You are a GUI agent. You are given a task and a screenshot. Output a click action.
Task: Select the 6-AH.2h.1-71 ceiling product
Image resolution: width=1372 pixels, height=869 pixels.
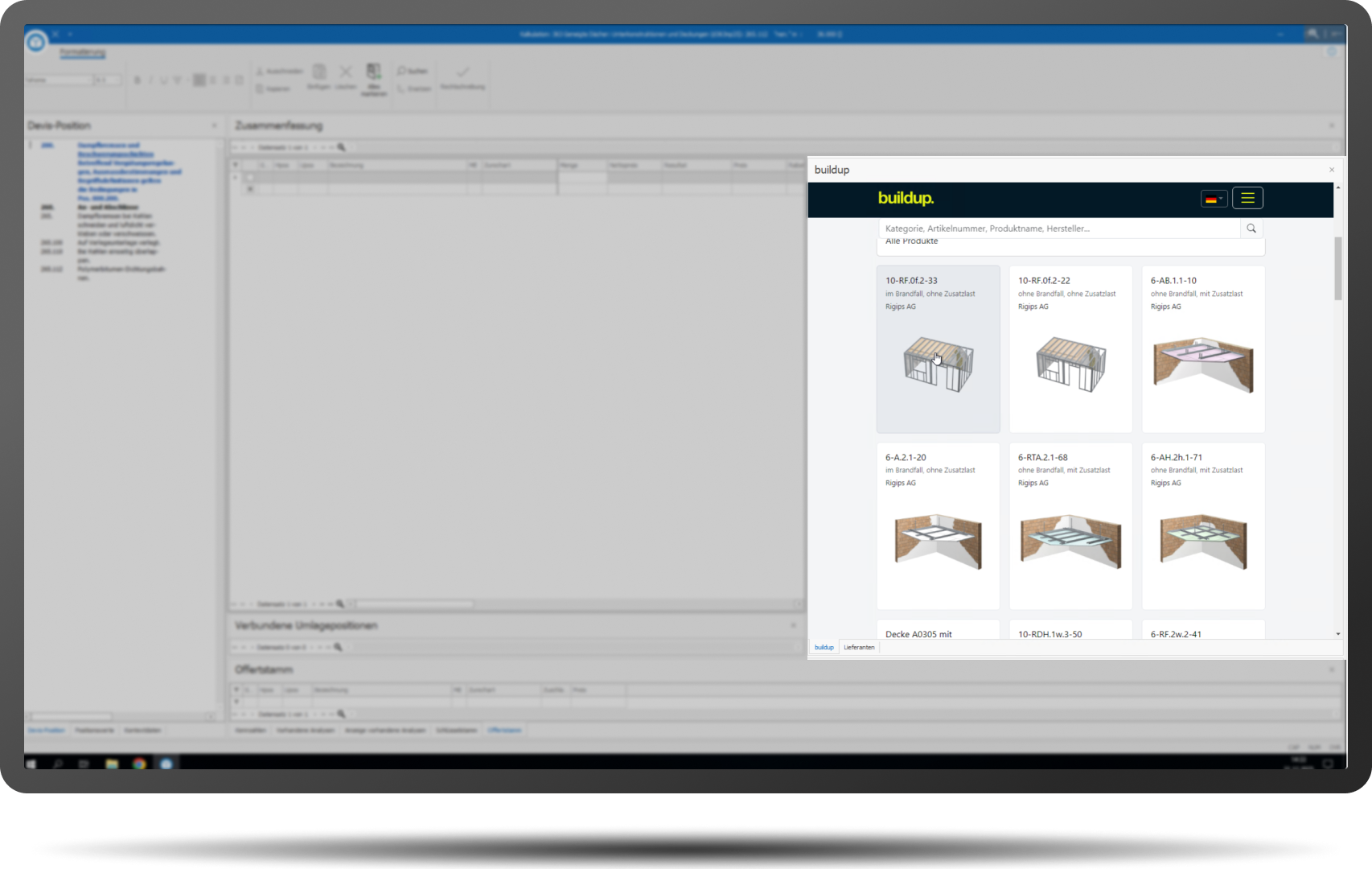tap(1203, 526)
